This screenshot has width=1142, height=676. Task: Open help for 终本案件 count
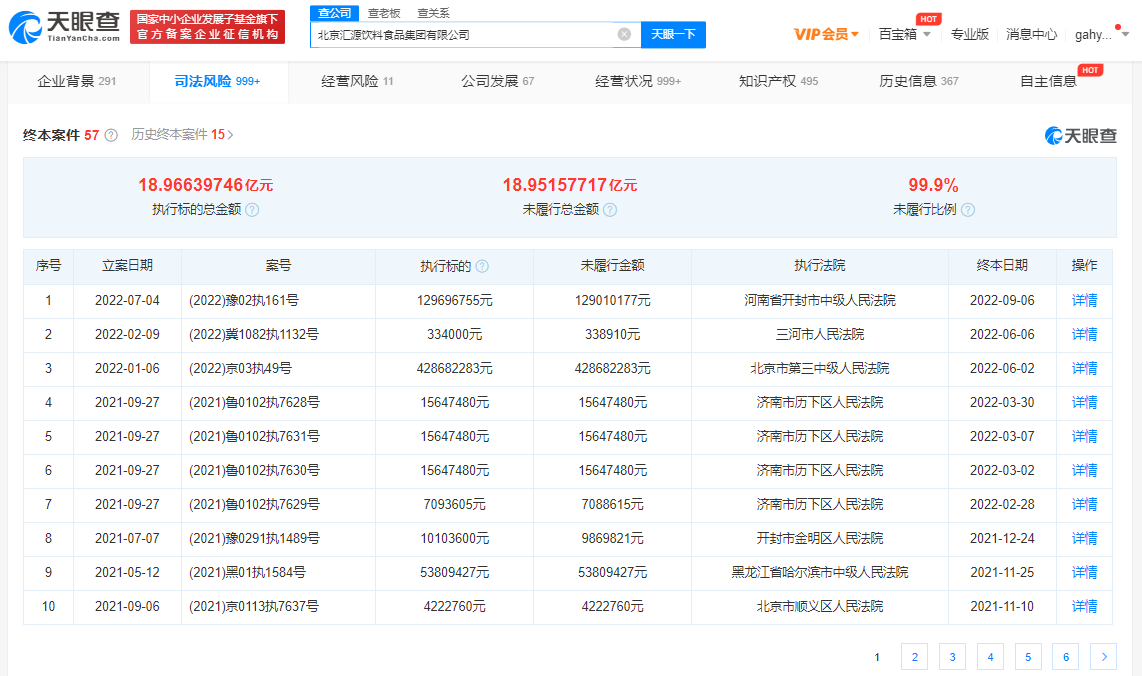click(111, 135)
